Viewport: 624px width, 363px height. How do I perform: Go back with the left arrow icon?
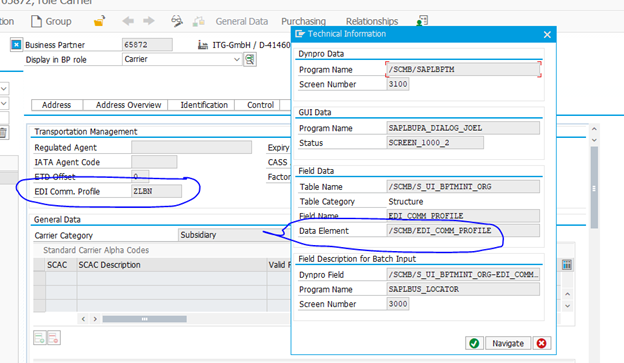tap(128, 21)
